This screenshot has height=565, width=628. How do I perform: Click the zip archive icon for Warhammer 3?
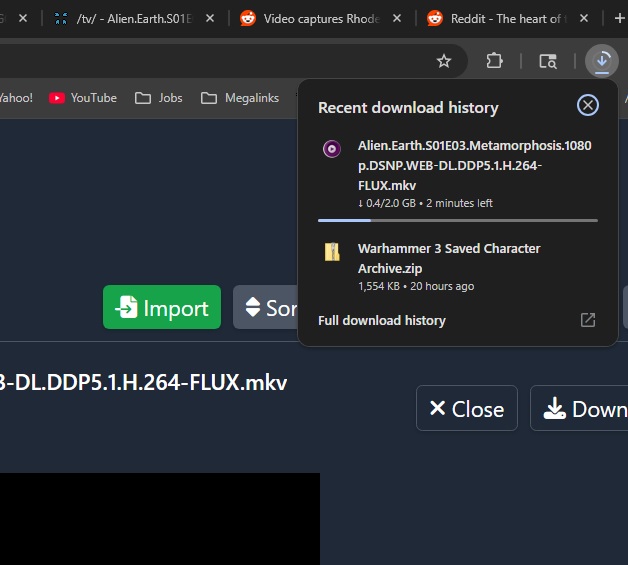332,252
